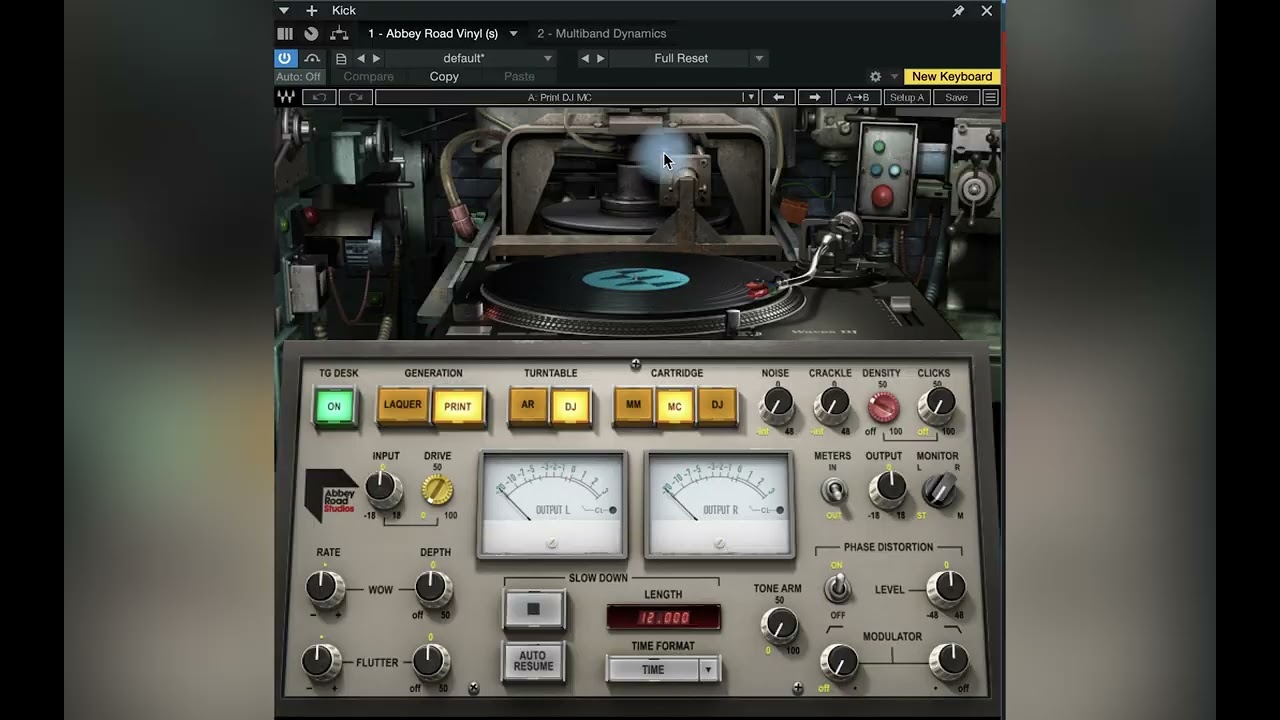Click the Copy button
Viewport: 1280px width, 720px height.
click(x=444, y=76)
